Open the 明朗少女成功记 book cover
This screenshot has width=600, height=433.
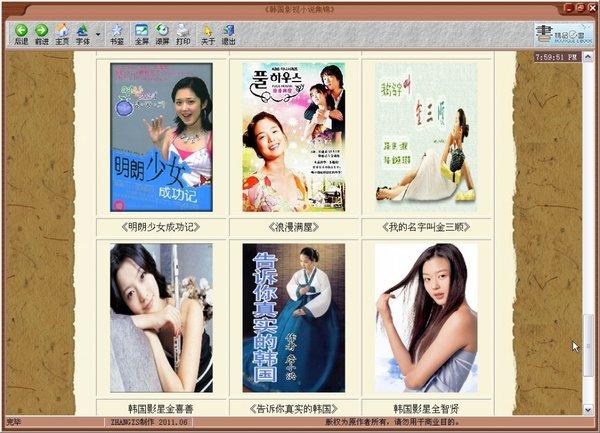(161, 137)
